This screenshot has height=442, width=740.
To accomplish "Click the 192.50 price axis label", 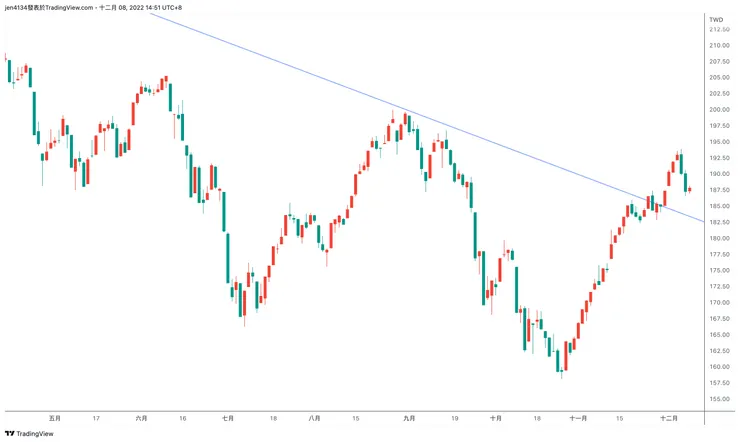I will click(x=719, y=158).
